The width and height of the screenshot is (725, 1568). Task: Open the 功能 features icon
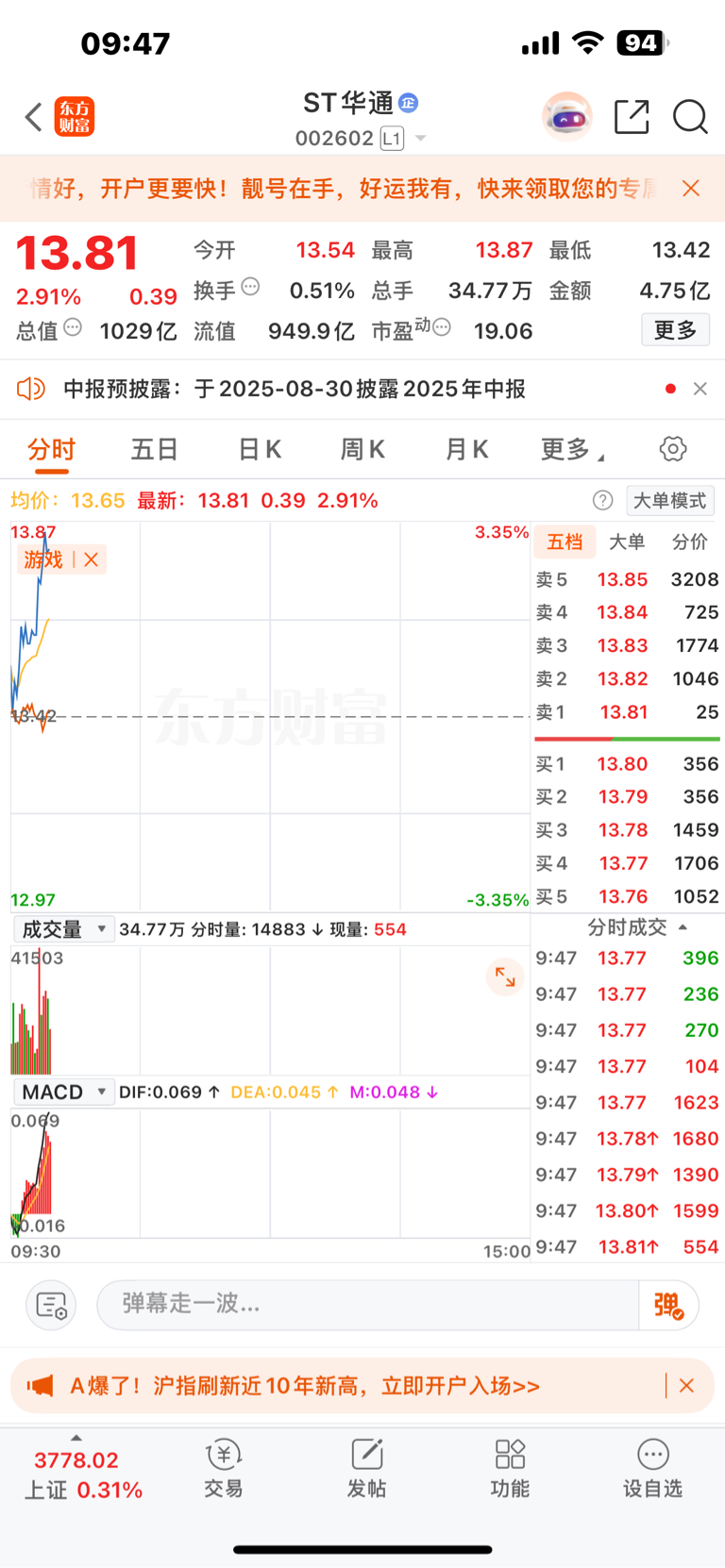coord(510,1469)
